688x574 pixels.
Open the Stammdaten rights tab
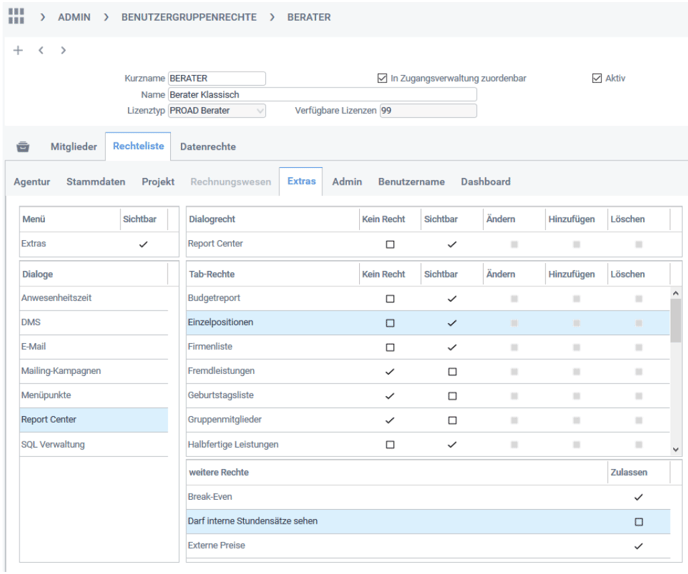(x=96, y=182)
